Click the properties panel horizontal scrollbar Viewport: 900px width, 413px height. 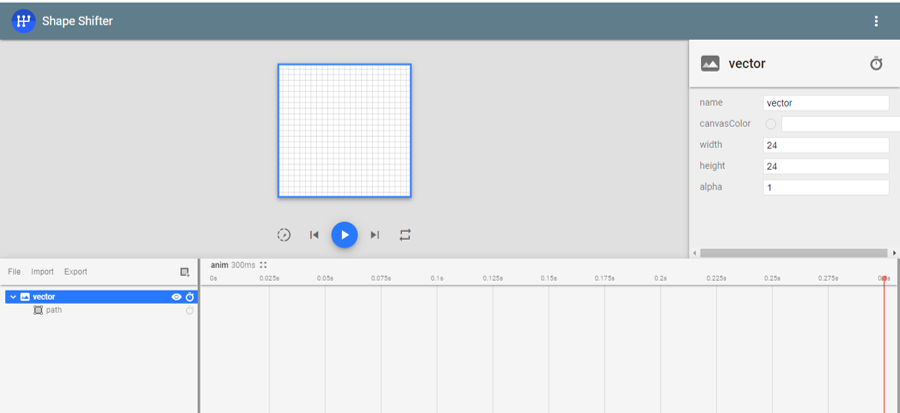click(x=793, y=253)
